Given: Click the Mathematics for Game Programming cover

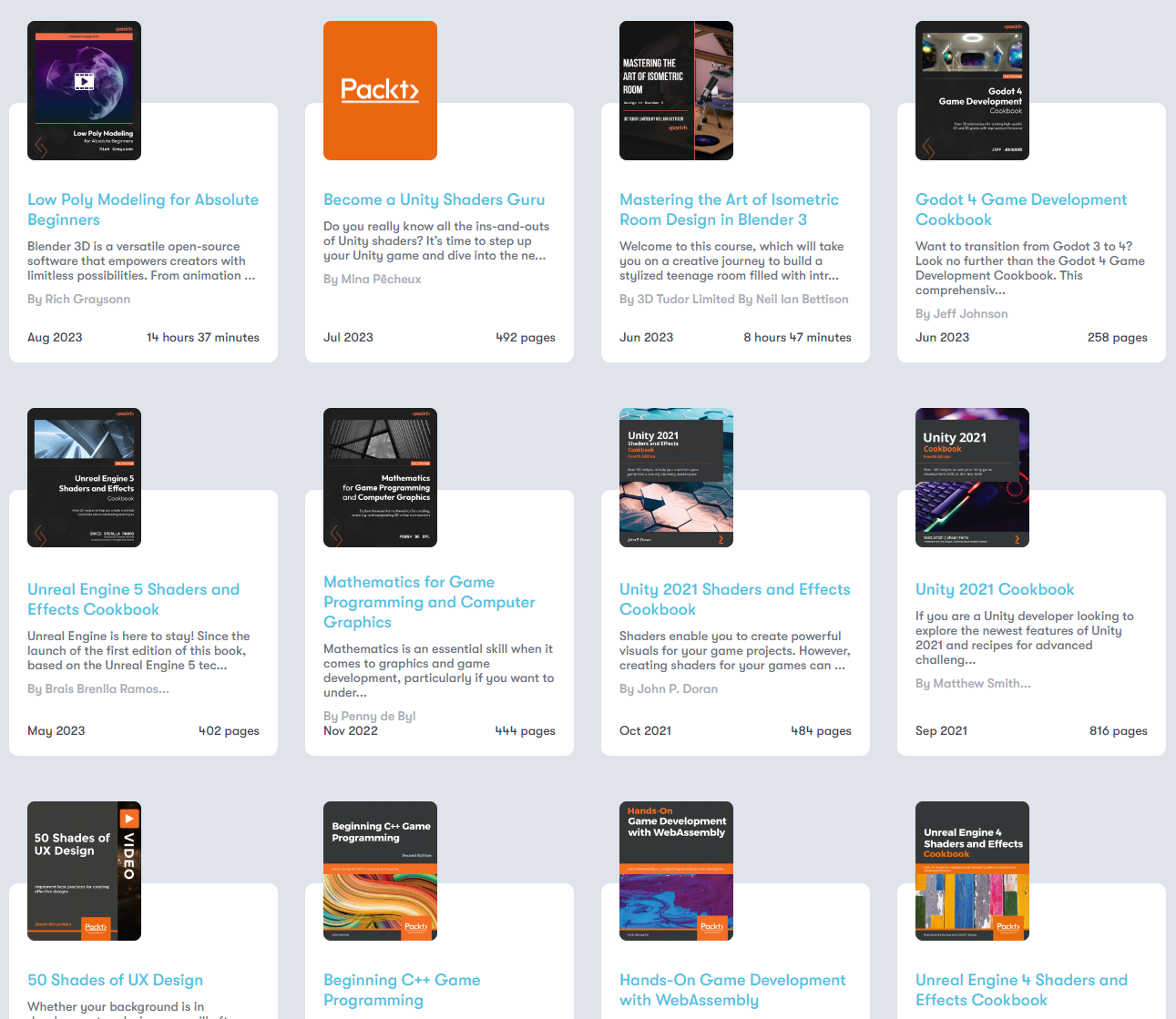Looking at the screenshot, I should pos(380,477).
